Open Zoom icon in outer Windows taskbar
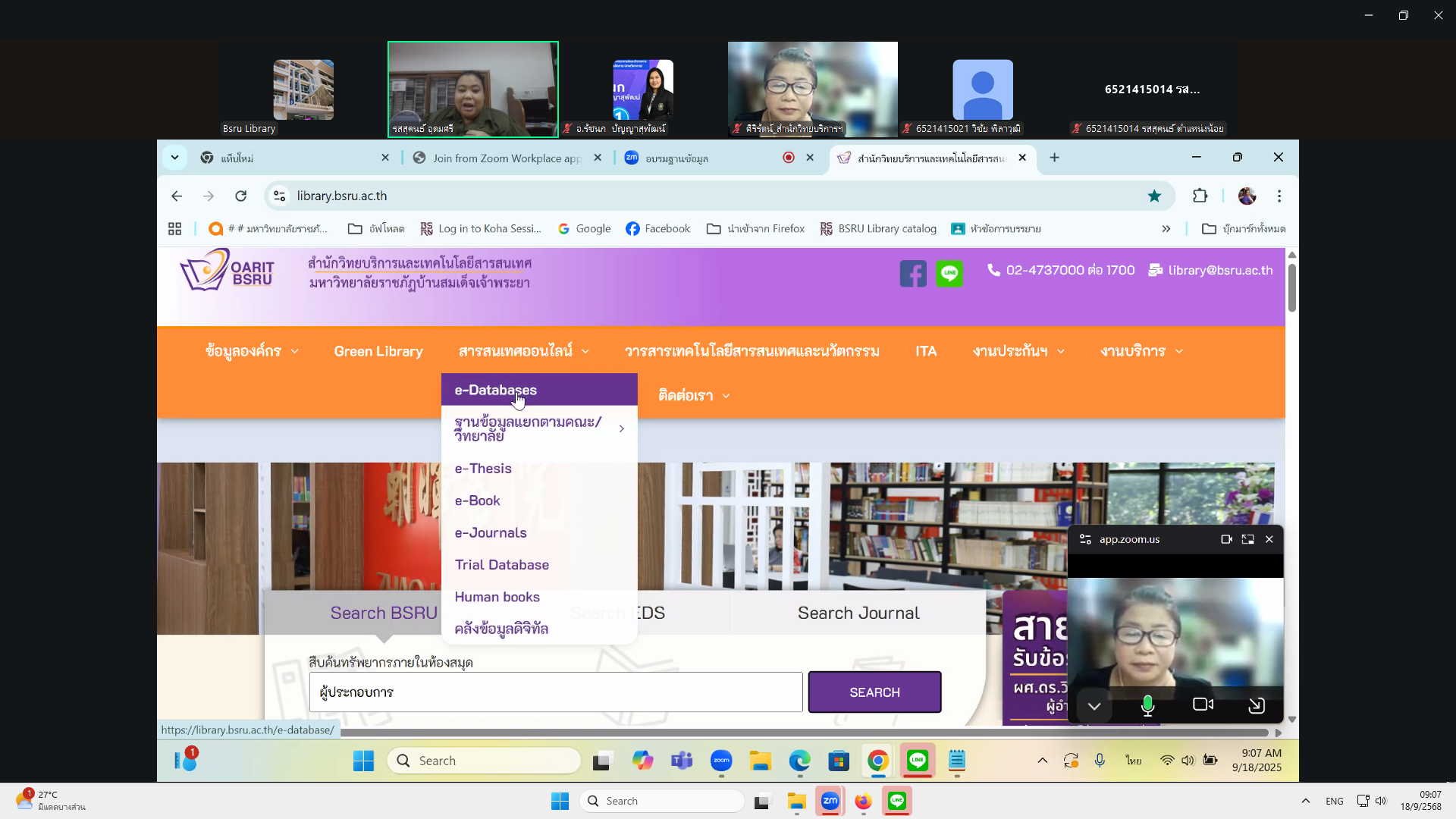 [x=830, y=801]
